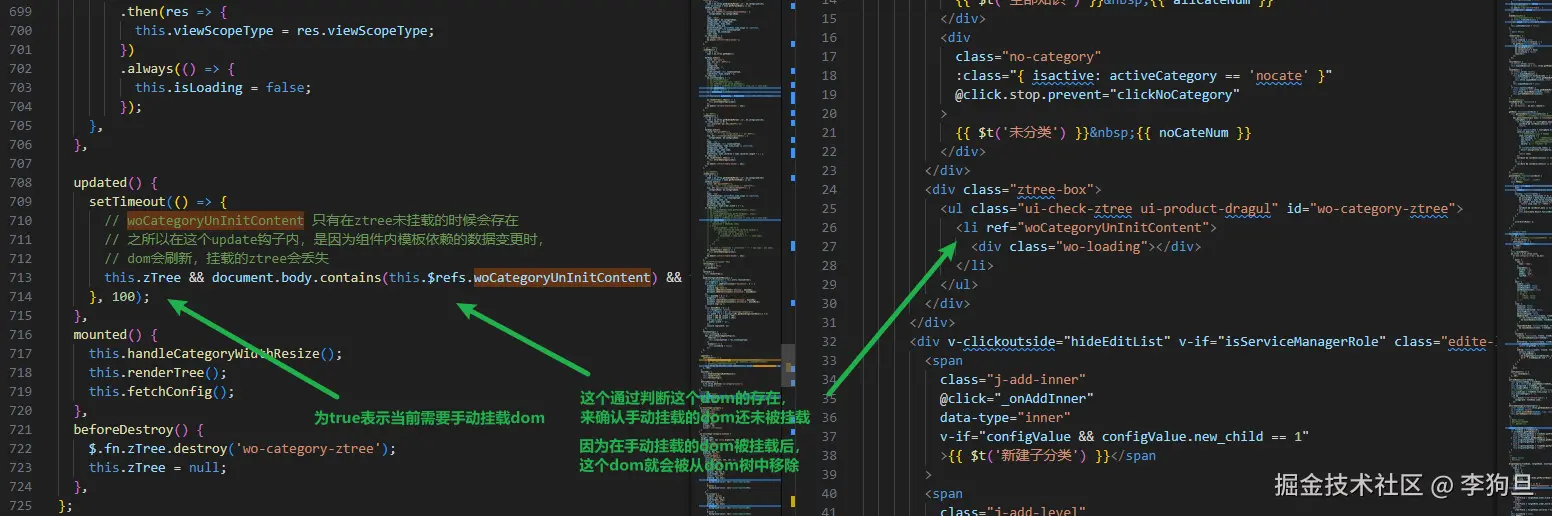Click the right editor minimap
The height and width of the screenshot is (516, 1552).
1522,258
